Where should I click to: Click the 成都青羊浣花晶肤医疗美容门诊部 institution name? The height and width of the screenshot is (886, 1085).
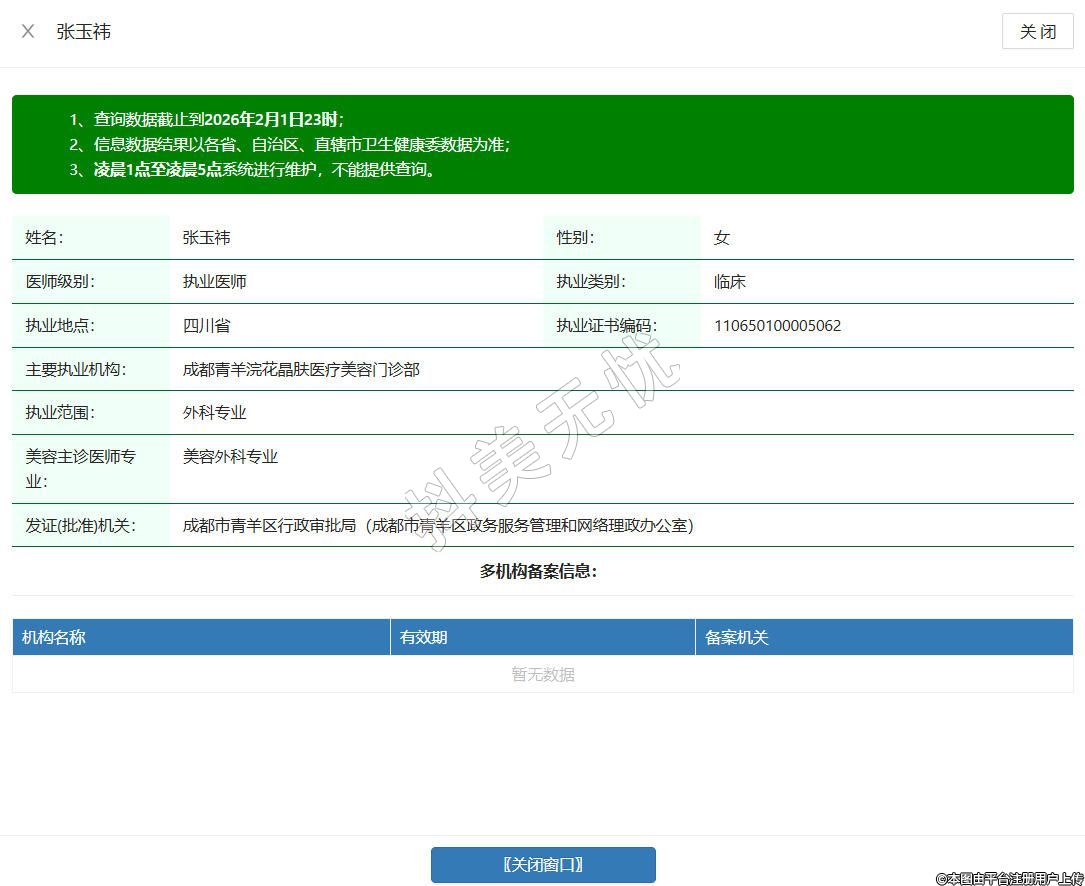click(301, 369)
